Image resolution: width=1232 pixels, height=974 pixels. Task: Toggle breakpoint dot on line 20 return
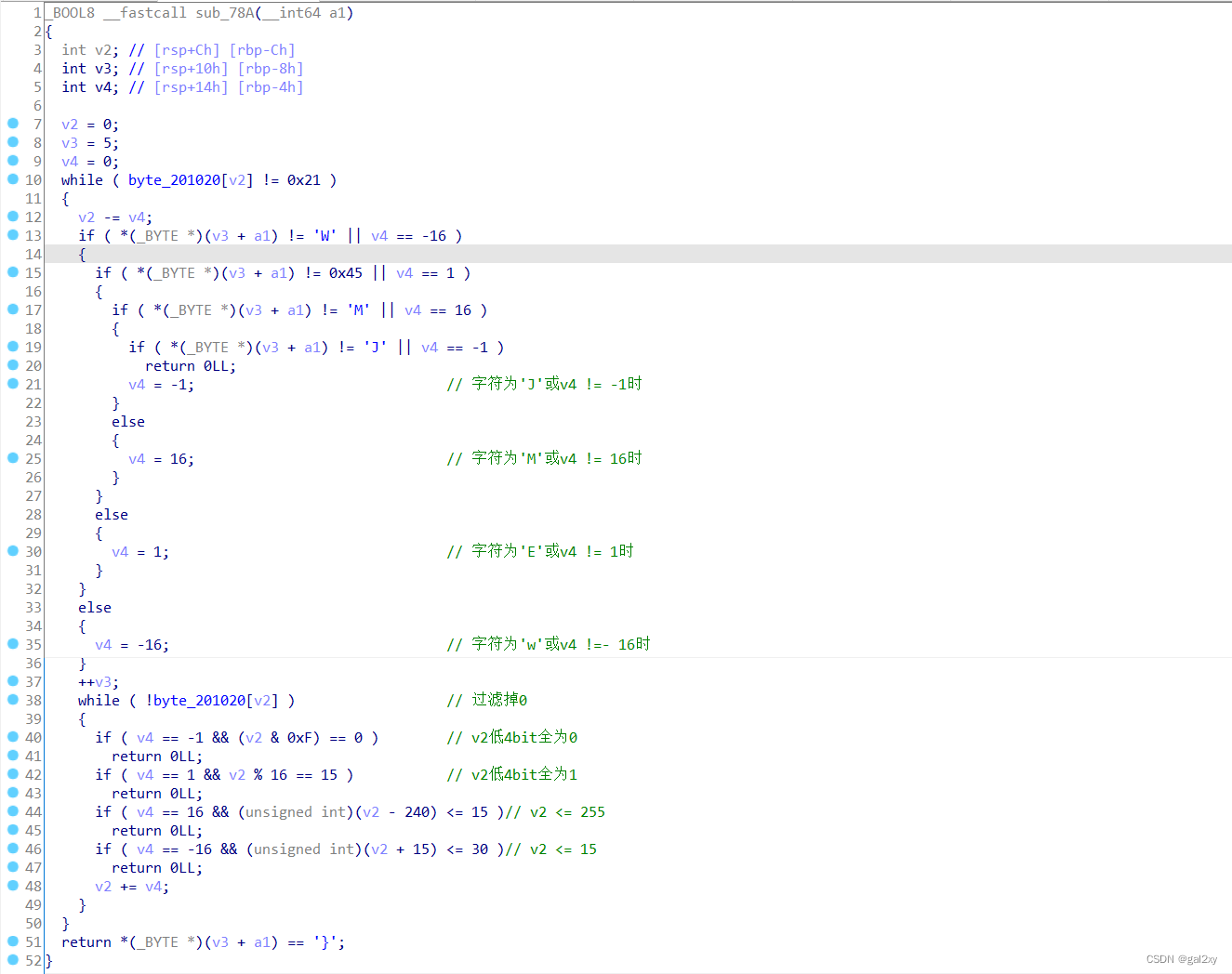(13, 364)
